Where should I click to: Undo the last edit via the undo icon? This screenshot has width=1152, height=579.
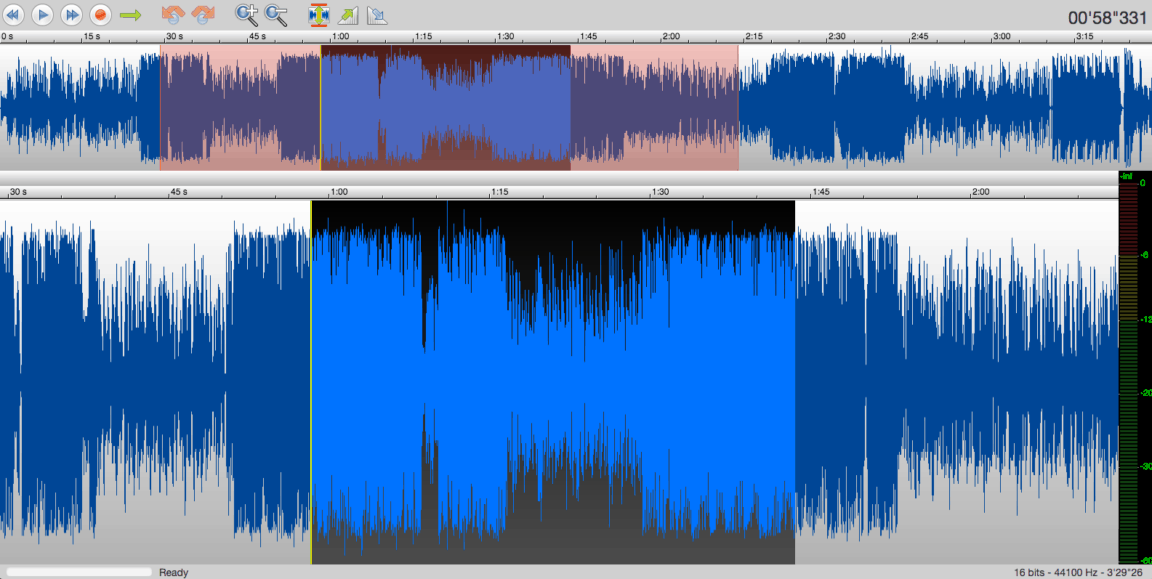coord(172,15)
